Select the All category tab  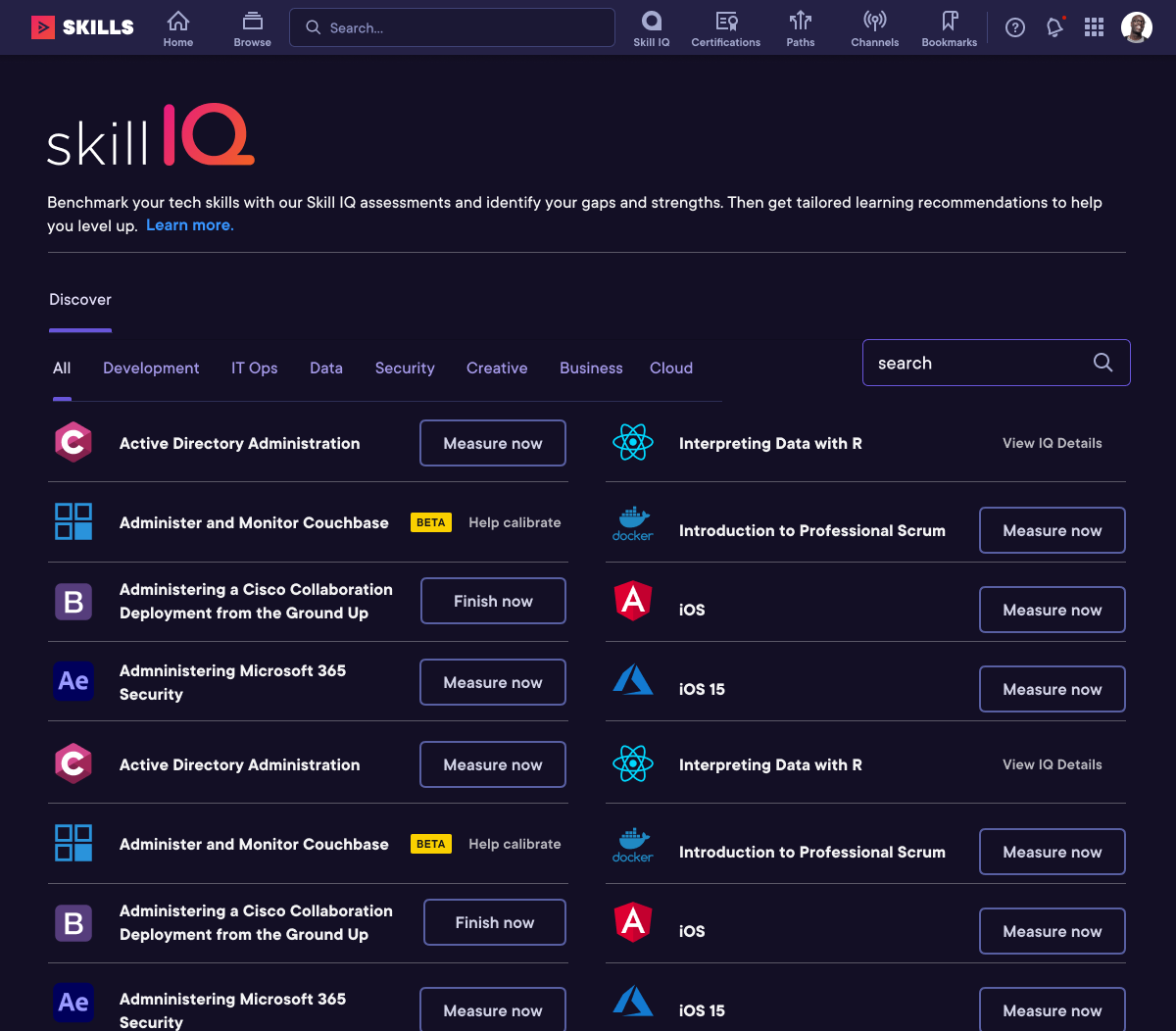point(62,368)
